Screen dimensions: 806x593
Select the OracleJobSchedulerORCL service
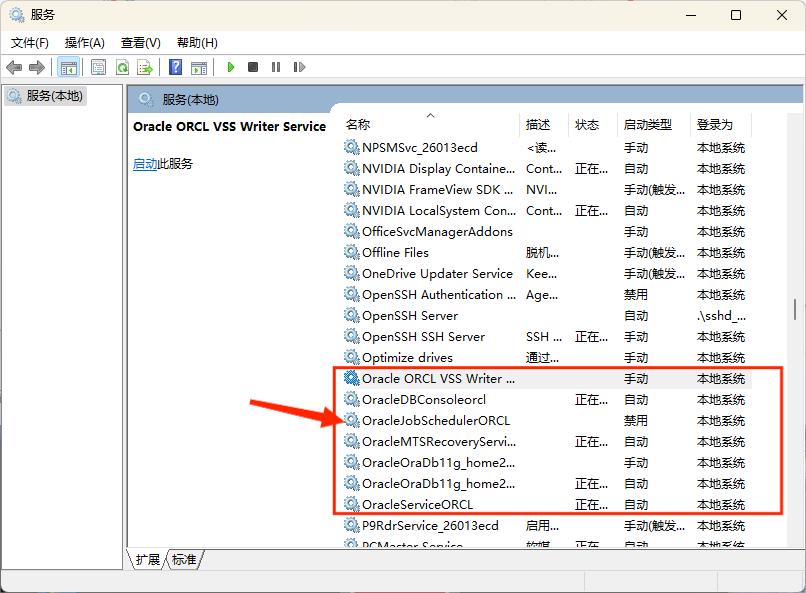547,421
